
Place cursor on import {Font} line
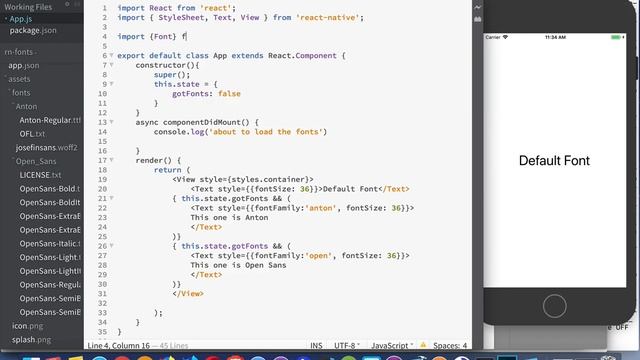[x=152, y=36]
